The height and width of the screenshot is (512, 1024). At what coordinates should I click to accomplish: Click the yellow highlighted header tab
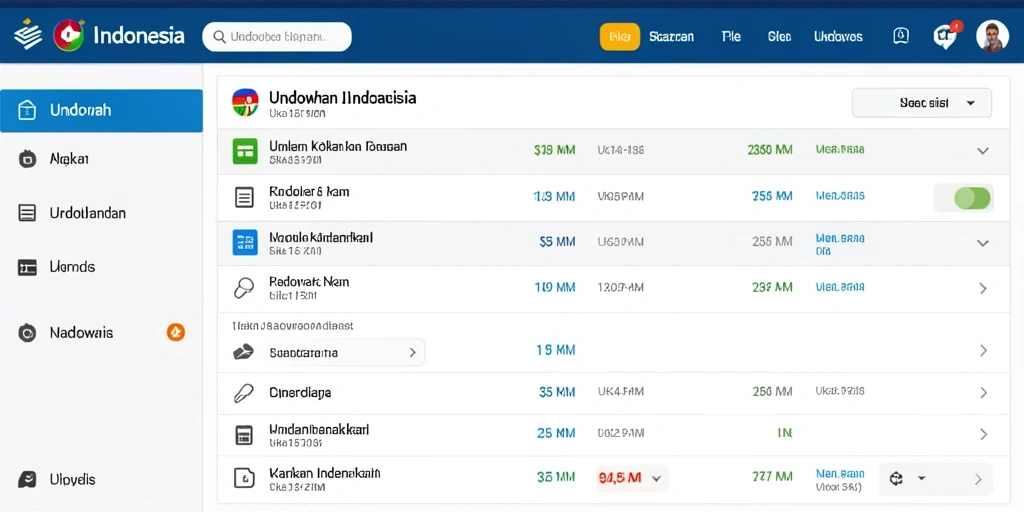[x=620, y=37]
